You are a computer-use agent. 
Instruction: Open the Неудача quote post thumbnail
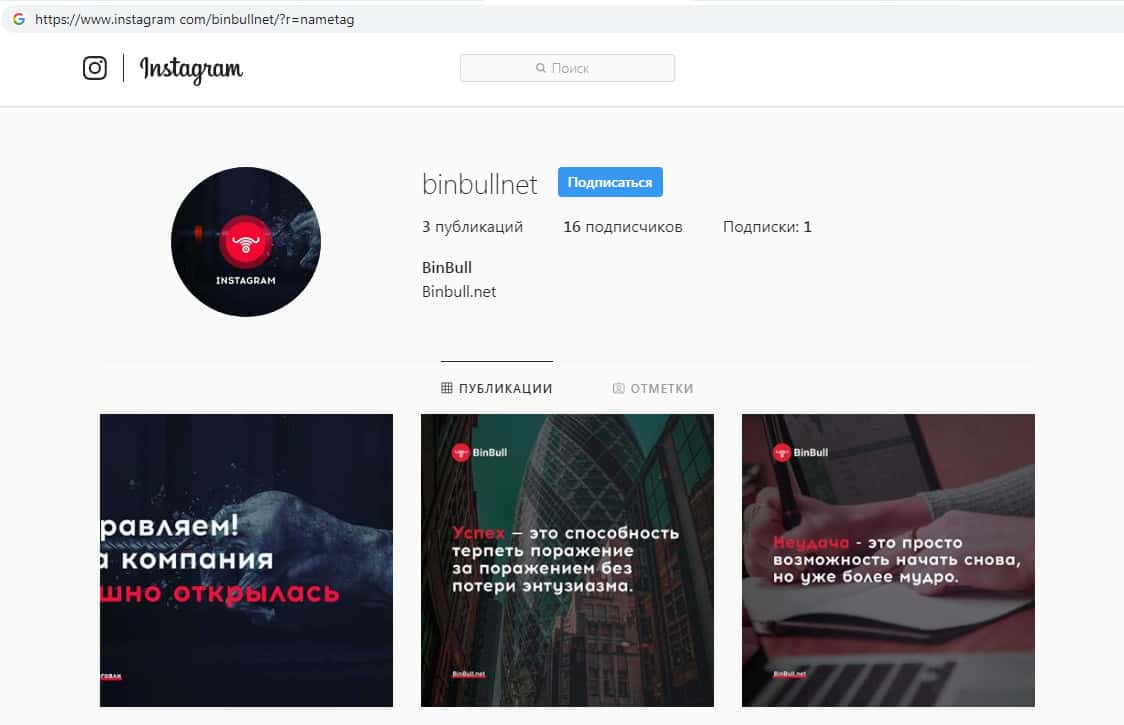tap(888, 560)
